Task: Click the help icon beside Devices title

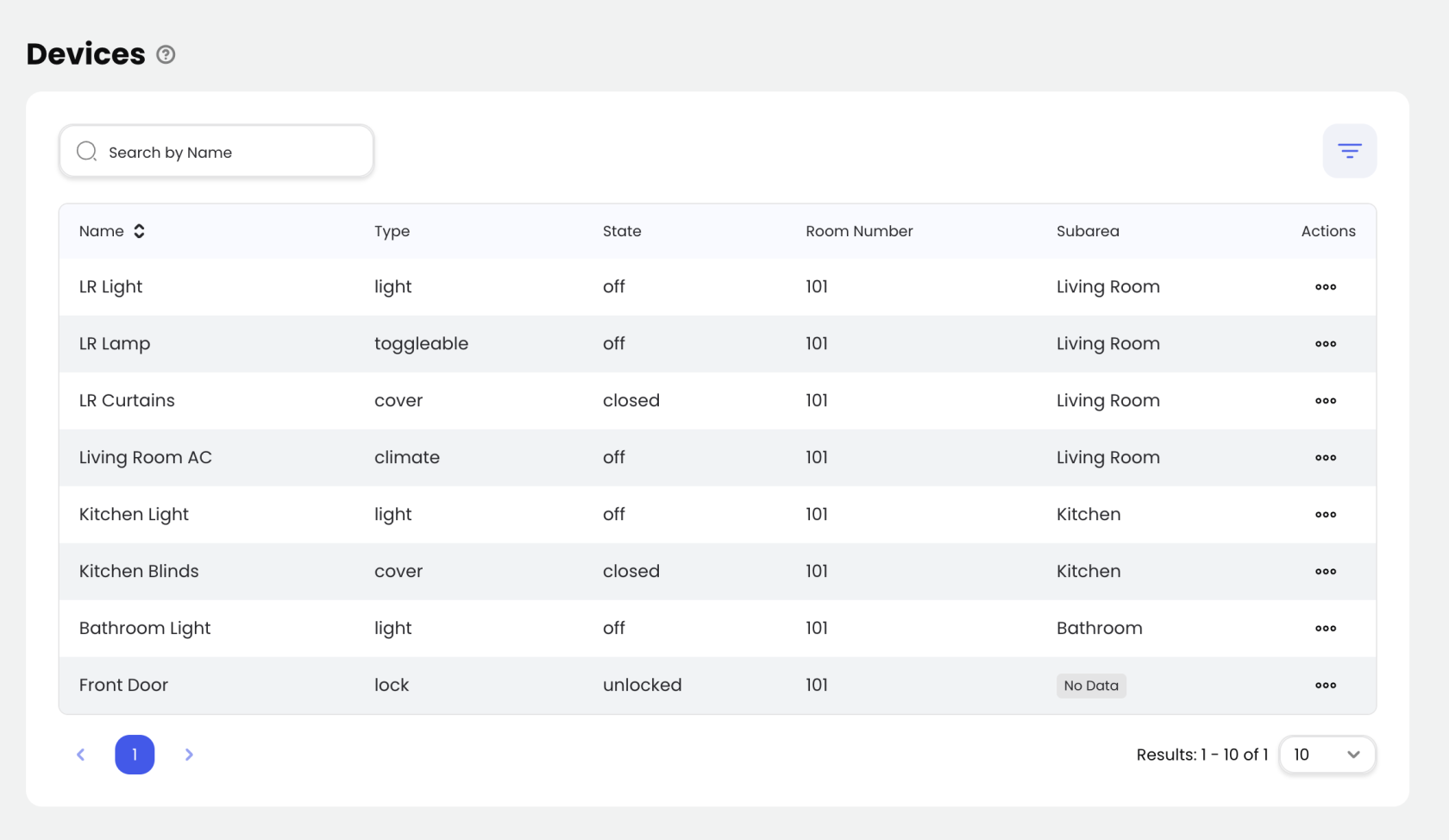Action: point(166,54)
